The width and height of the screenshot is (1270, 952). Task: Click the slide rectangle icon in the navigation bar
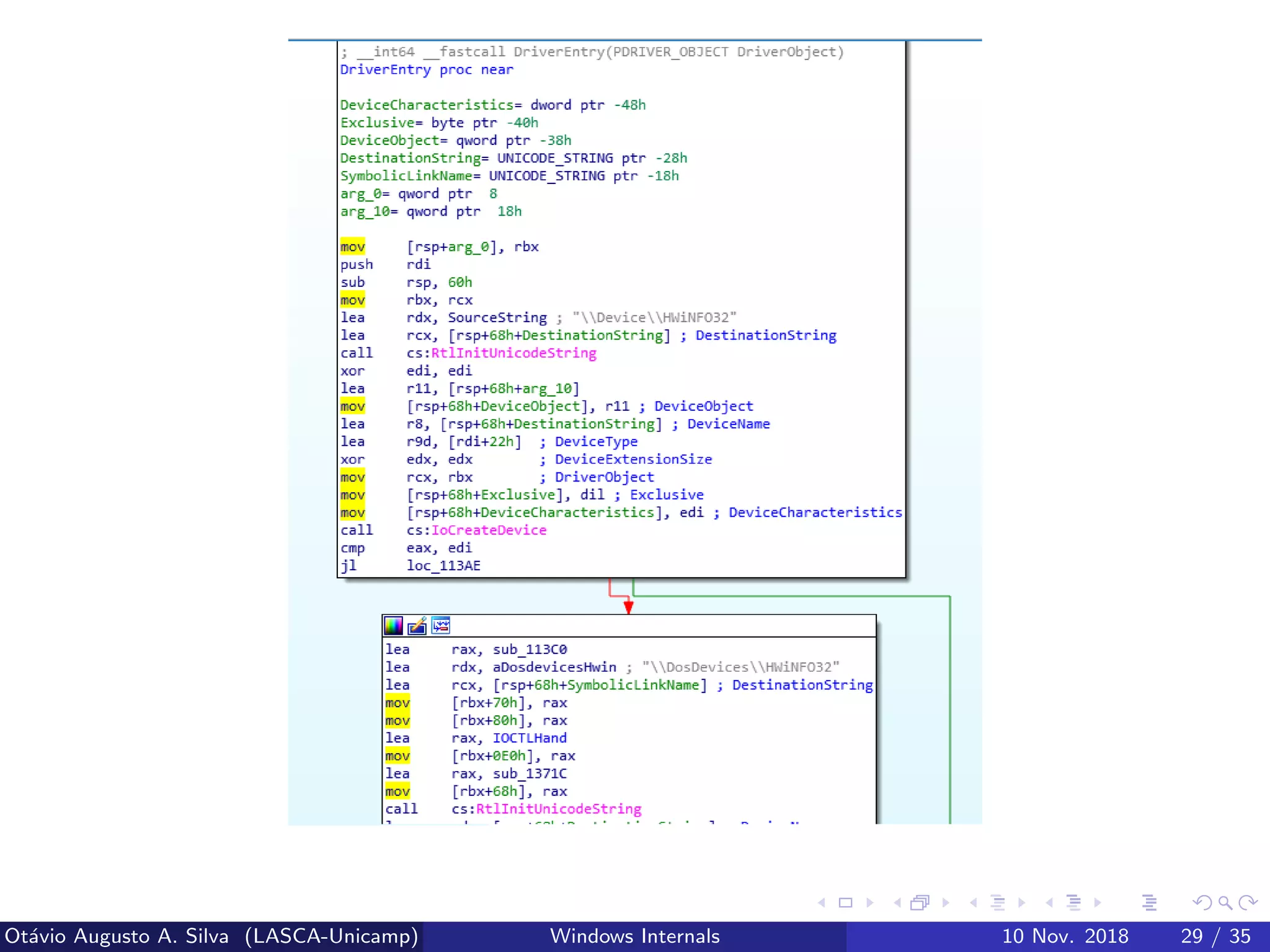[x=845, y=903]
